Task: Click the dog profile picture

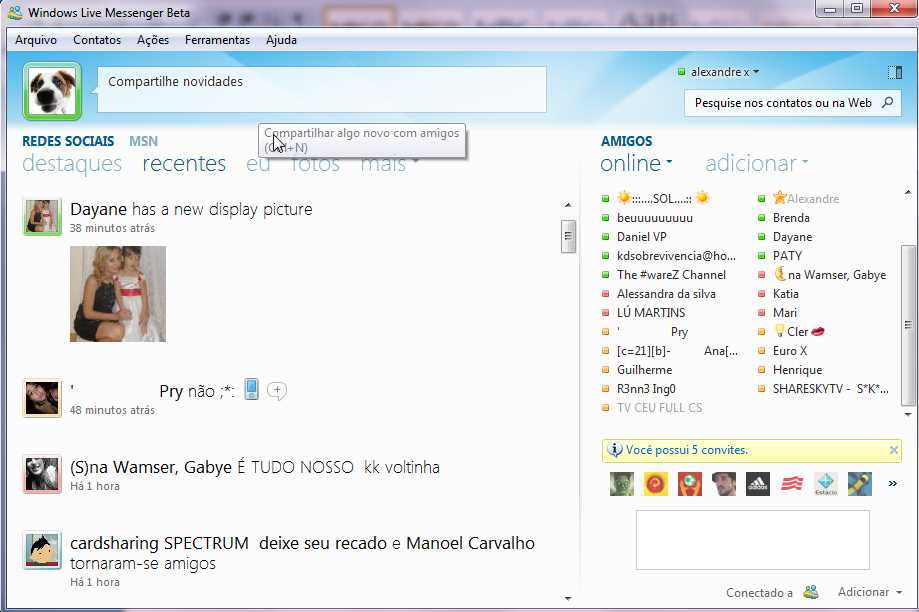Action: pyautogui.click(x=52, y=91)
